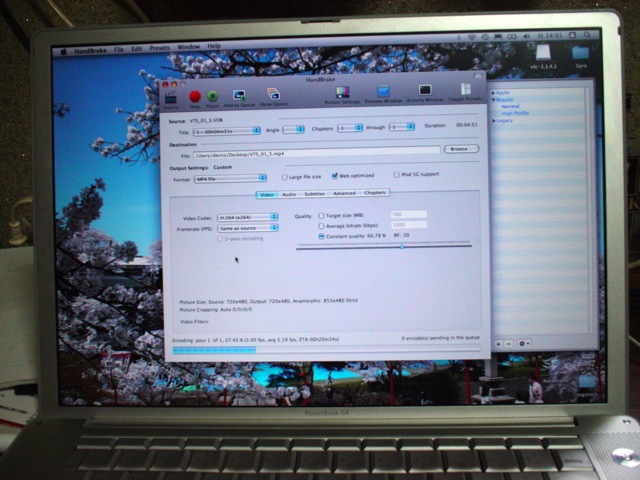Image resolution: width=640 pixels, height=480 pixels.
Task: Open the Apple menu icon
Action: tap(63, 52)
